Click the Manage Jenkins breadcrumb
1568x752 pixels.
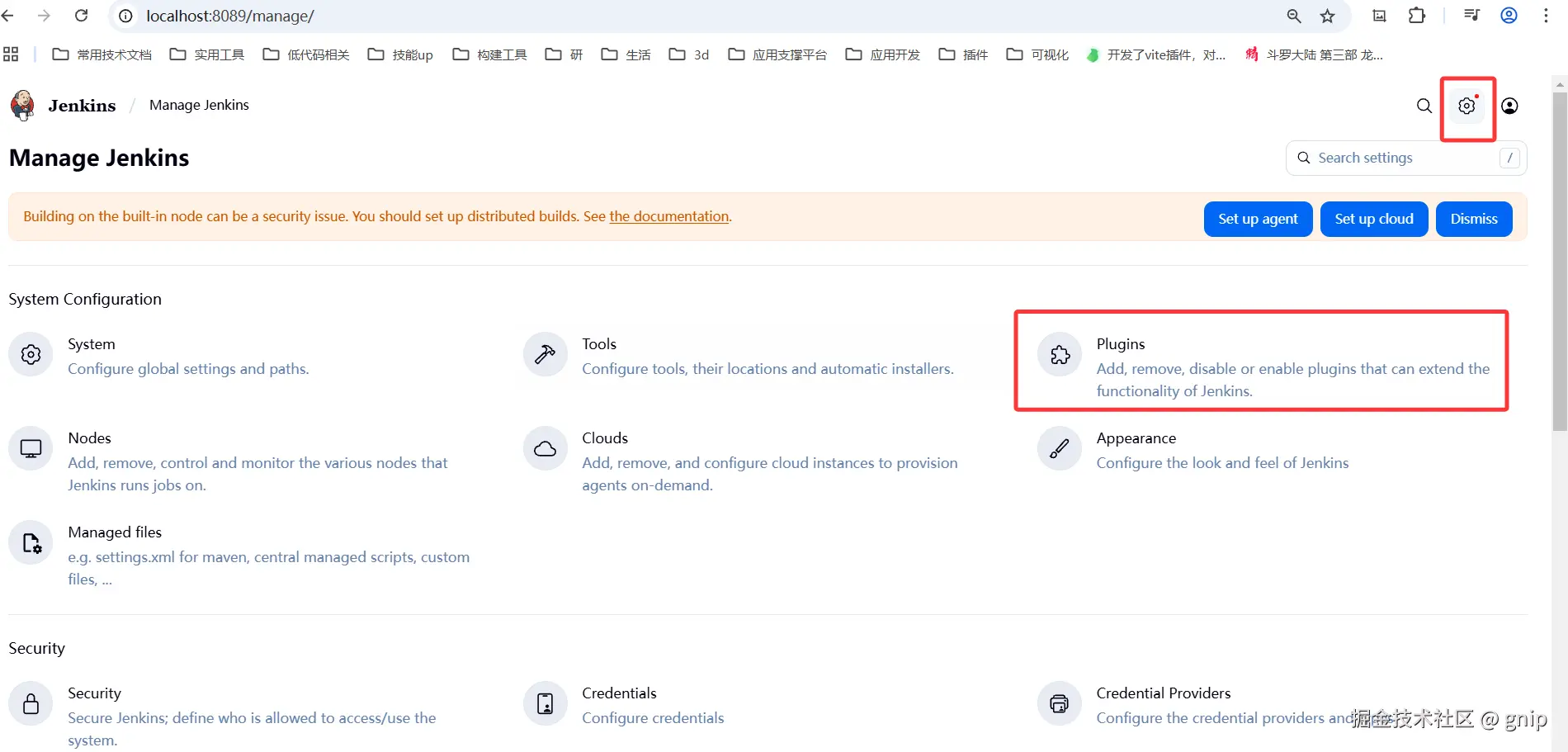pos(199,105)
